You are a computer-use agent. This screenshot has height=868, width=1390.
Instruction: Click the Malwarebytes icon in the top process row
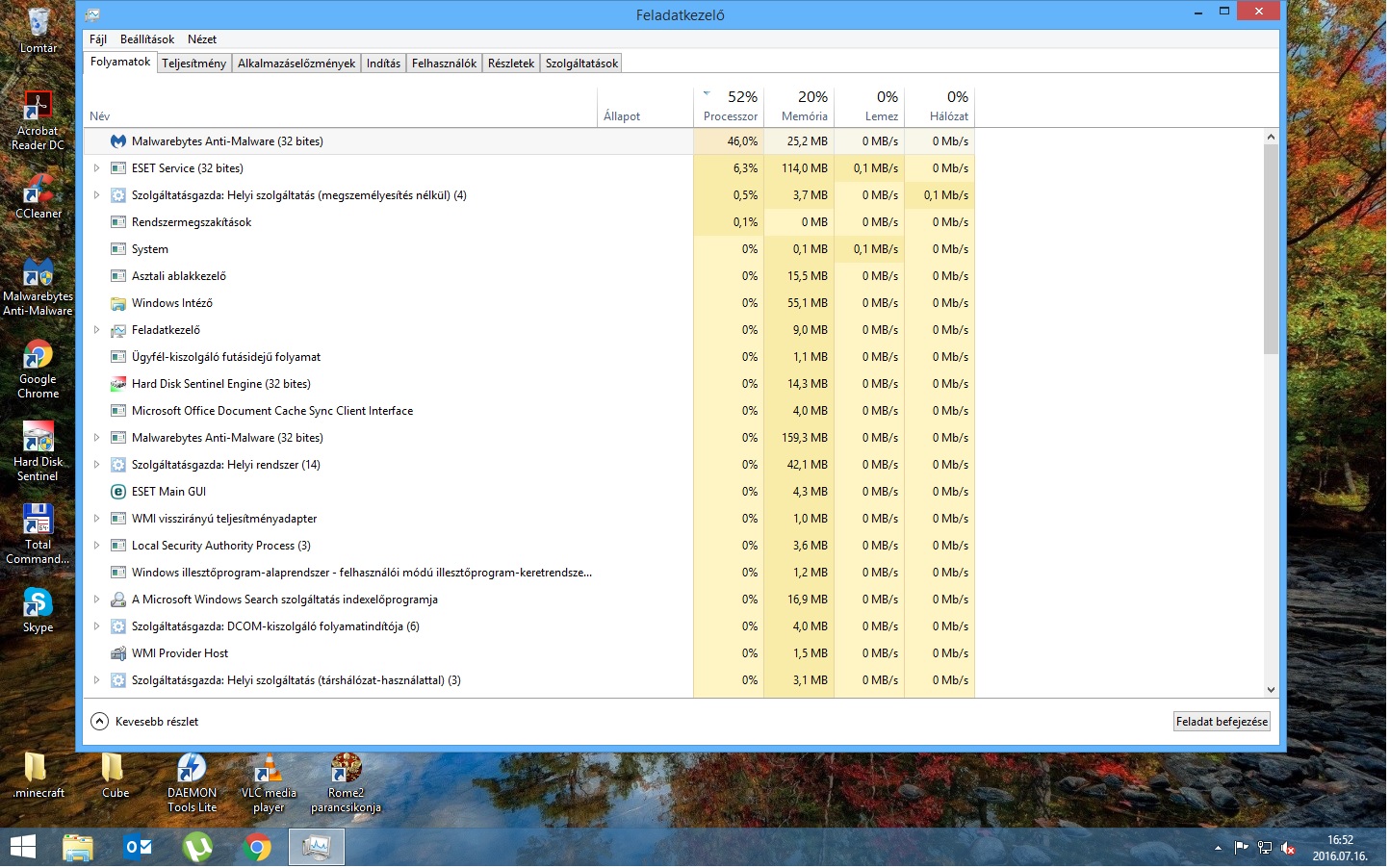pyautogui.click(x=118, y=141)
